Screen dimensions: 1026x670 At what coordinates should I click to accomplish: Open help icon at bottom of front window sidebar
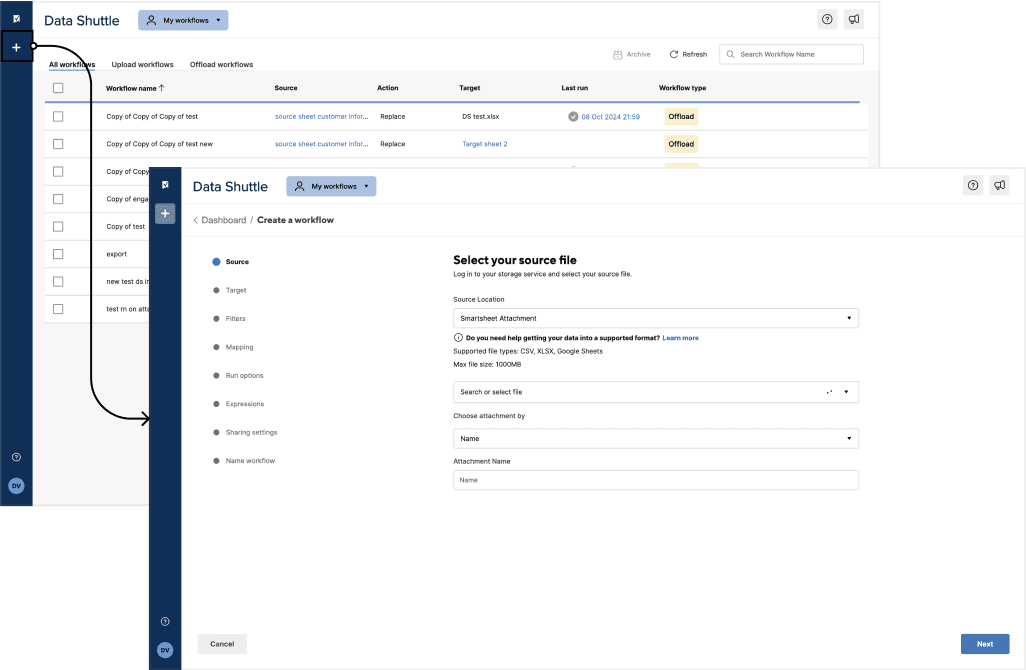point(165,622)
